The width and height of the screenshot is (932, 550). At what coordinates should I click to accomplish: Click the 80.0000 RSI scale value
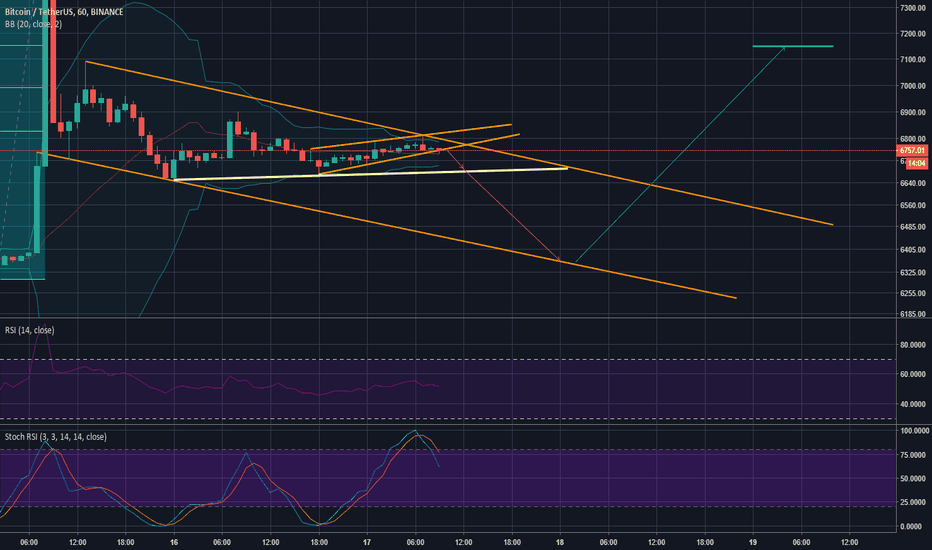tap(912, 345)
